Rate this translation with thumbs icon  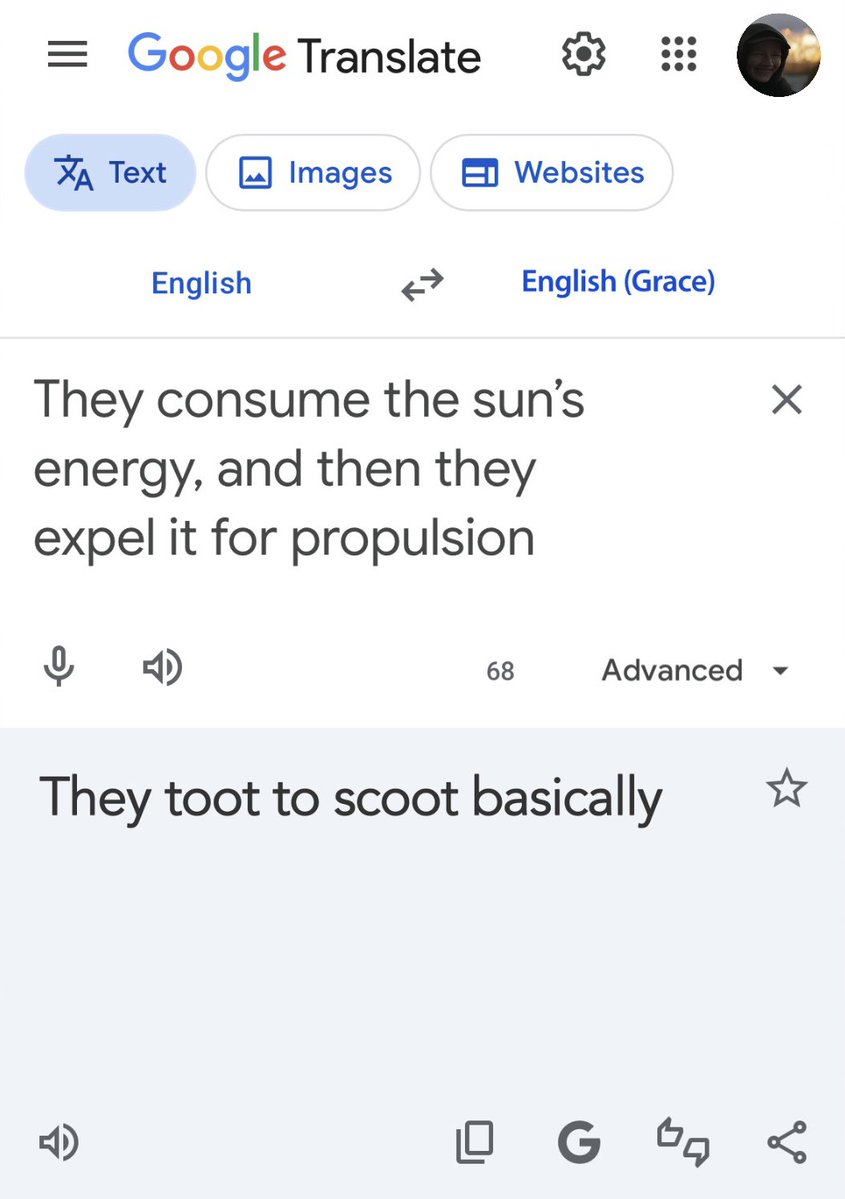click(683, 1142)
